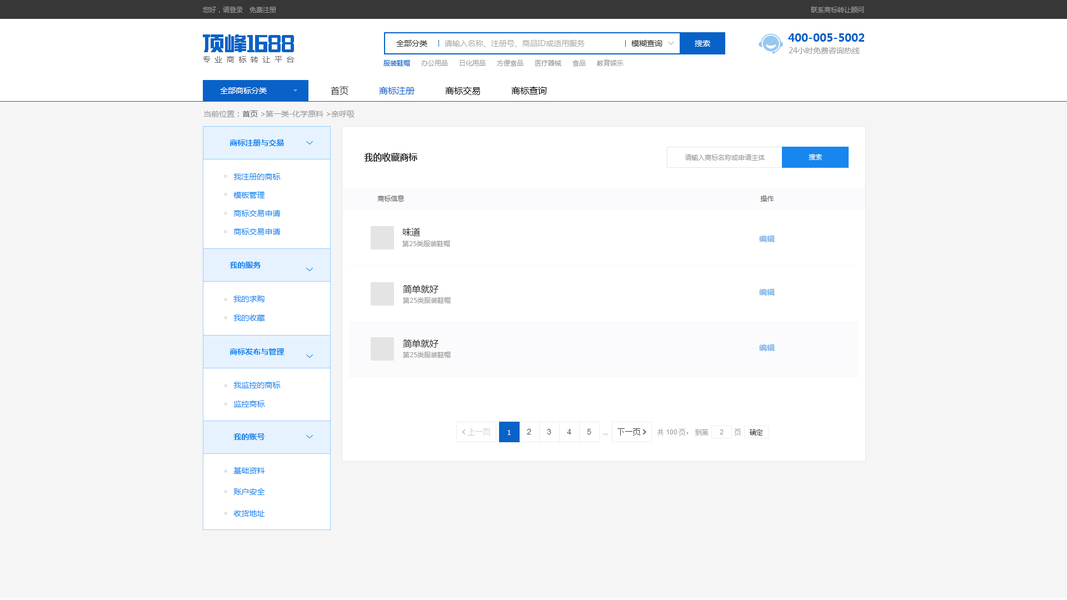Focus the jump-to-page number field

pos(721,432)
